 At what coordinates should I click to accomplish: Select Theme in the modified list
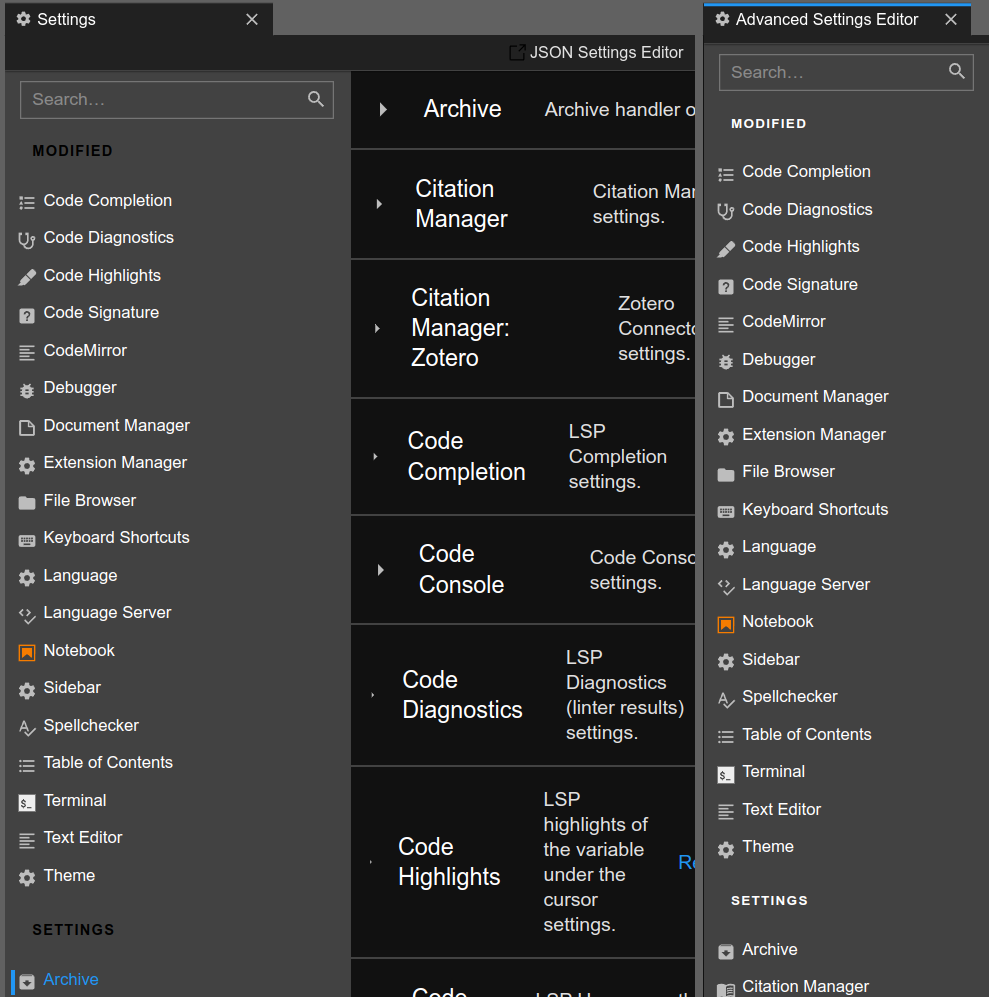coord(69,875)
